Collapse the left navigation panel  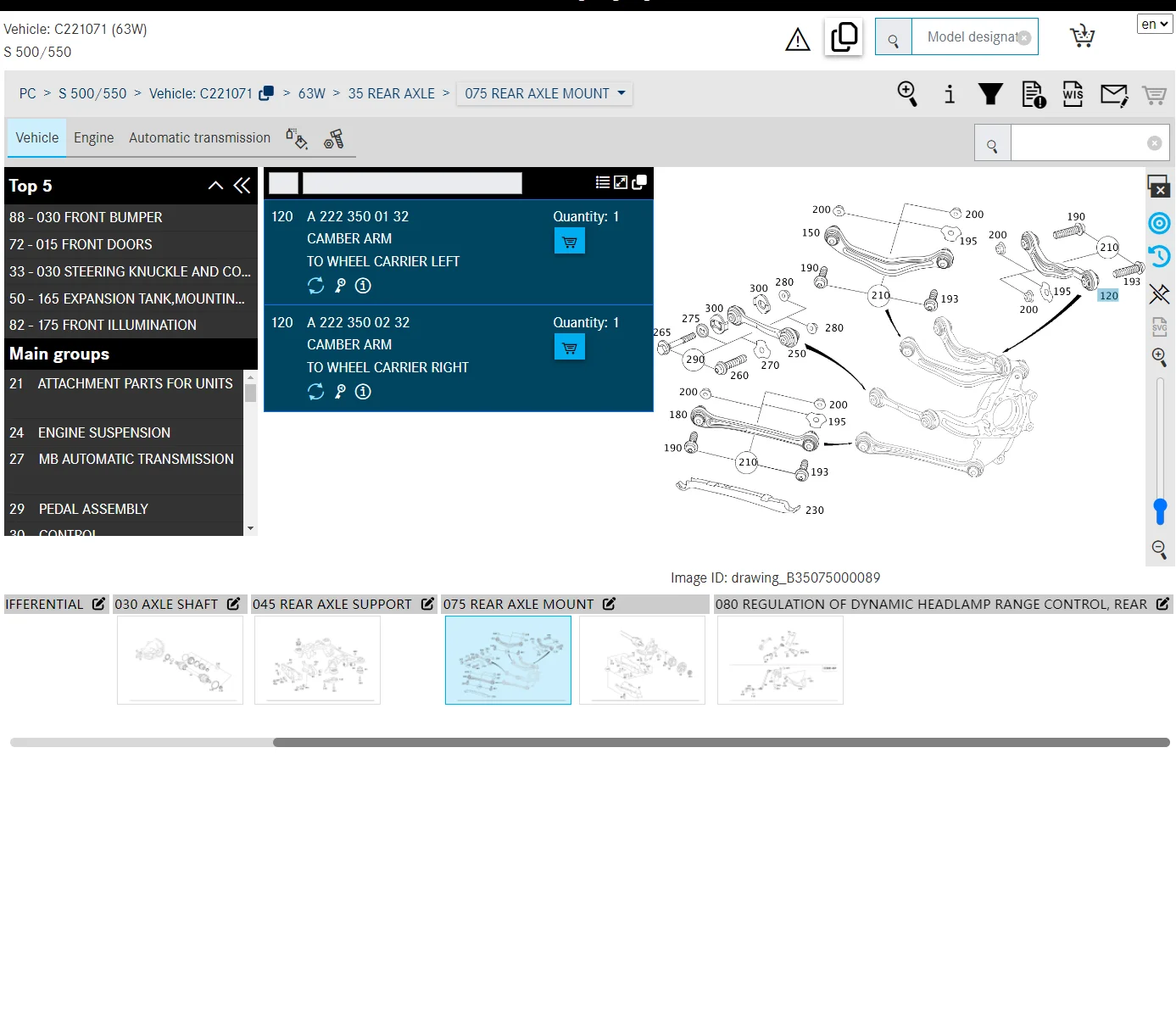coord(242,186)
